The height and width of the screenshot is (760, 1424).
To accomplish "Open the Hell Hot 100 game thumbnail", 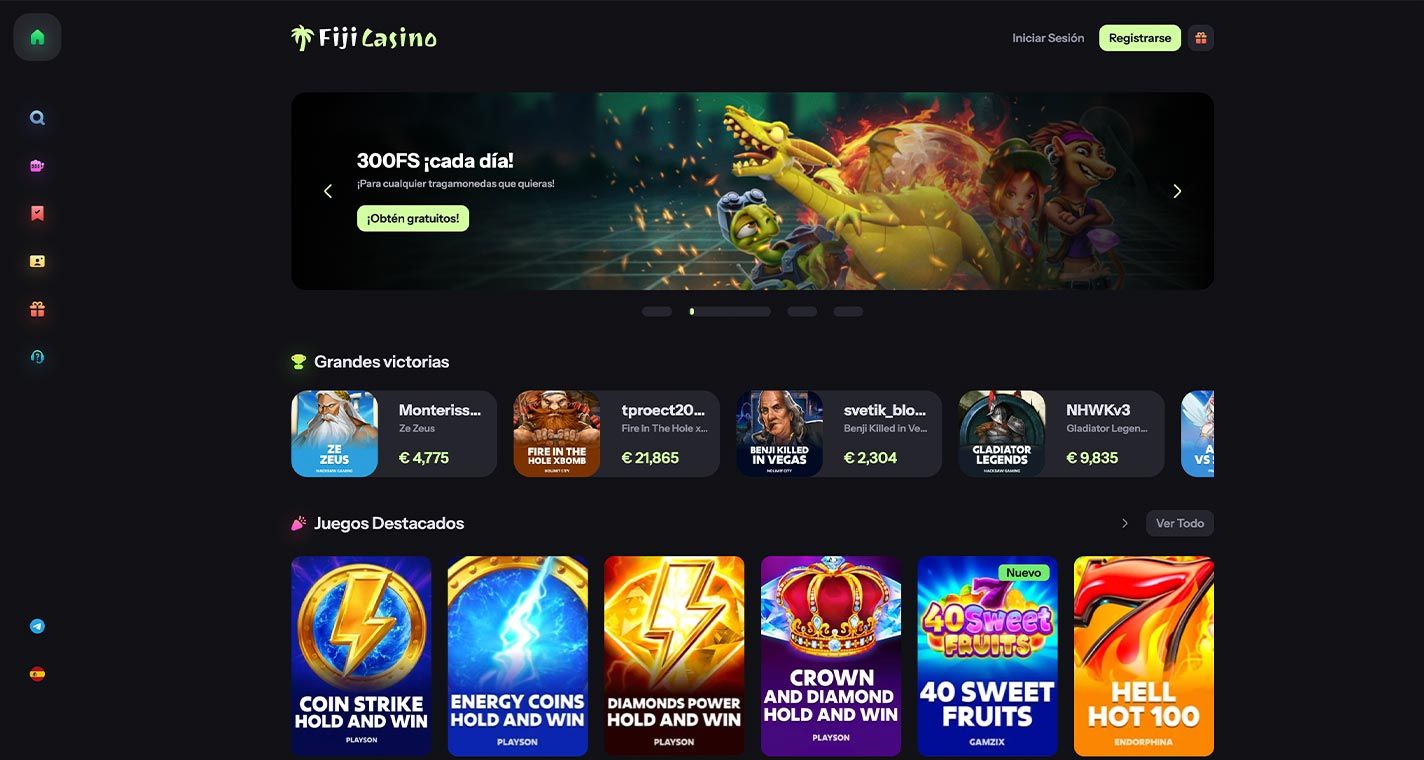I will click(1144, 656).
